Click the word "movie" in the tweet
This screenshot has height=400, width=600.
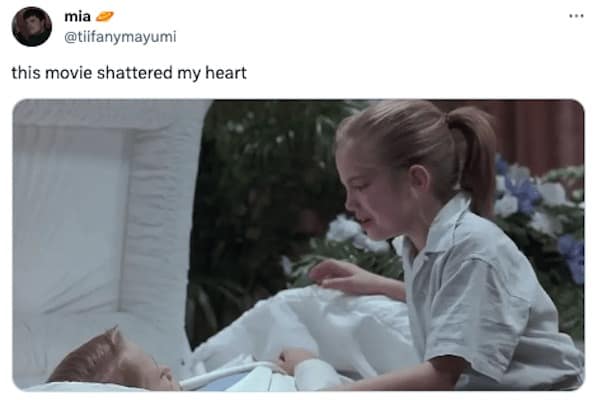pyautogui.click(x=69, y=73)
